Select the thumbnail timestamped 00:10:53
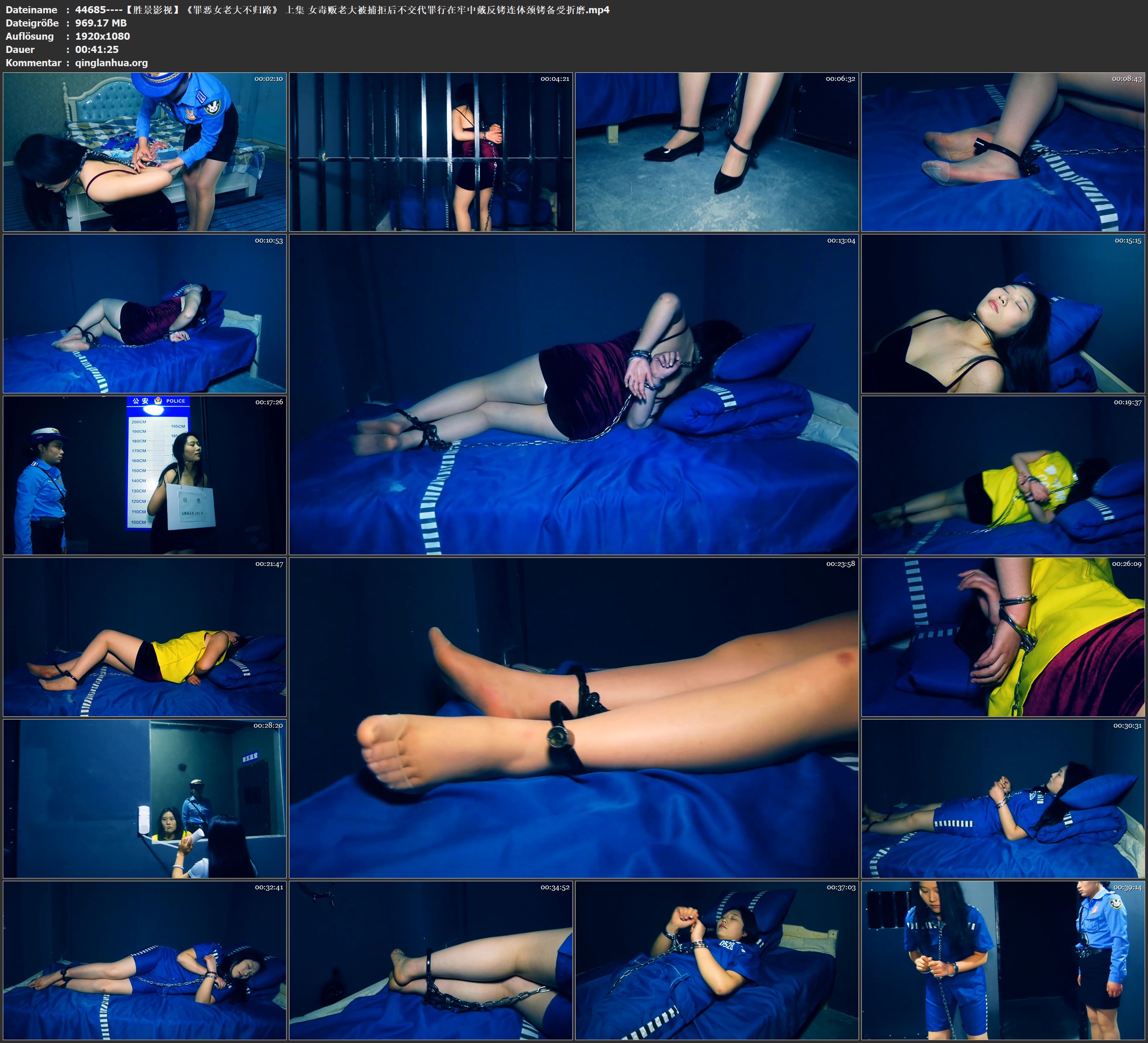The image size is (1148, 1043). coord(145,313)
